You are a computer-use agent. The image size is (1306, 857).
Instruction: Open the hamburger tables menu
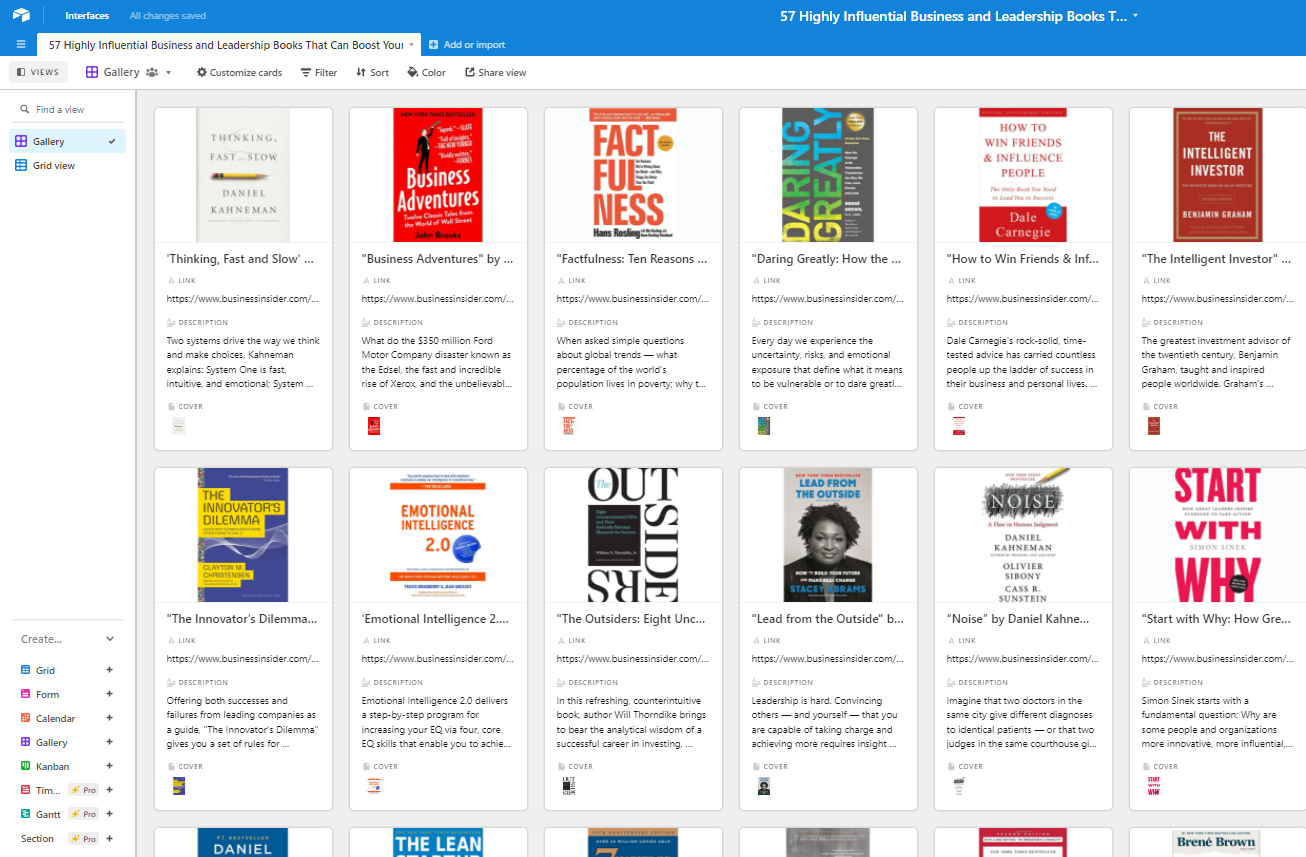point(21,45)
